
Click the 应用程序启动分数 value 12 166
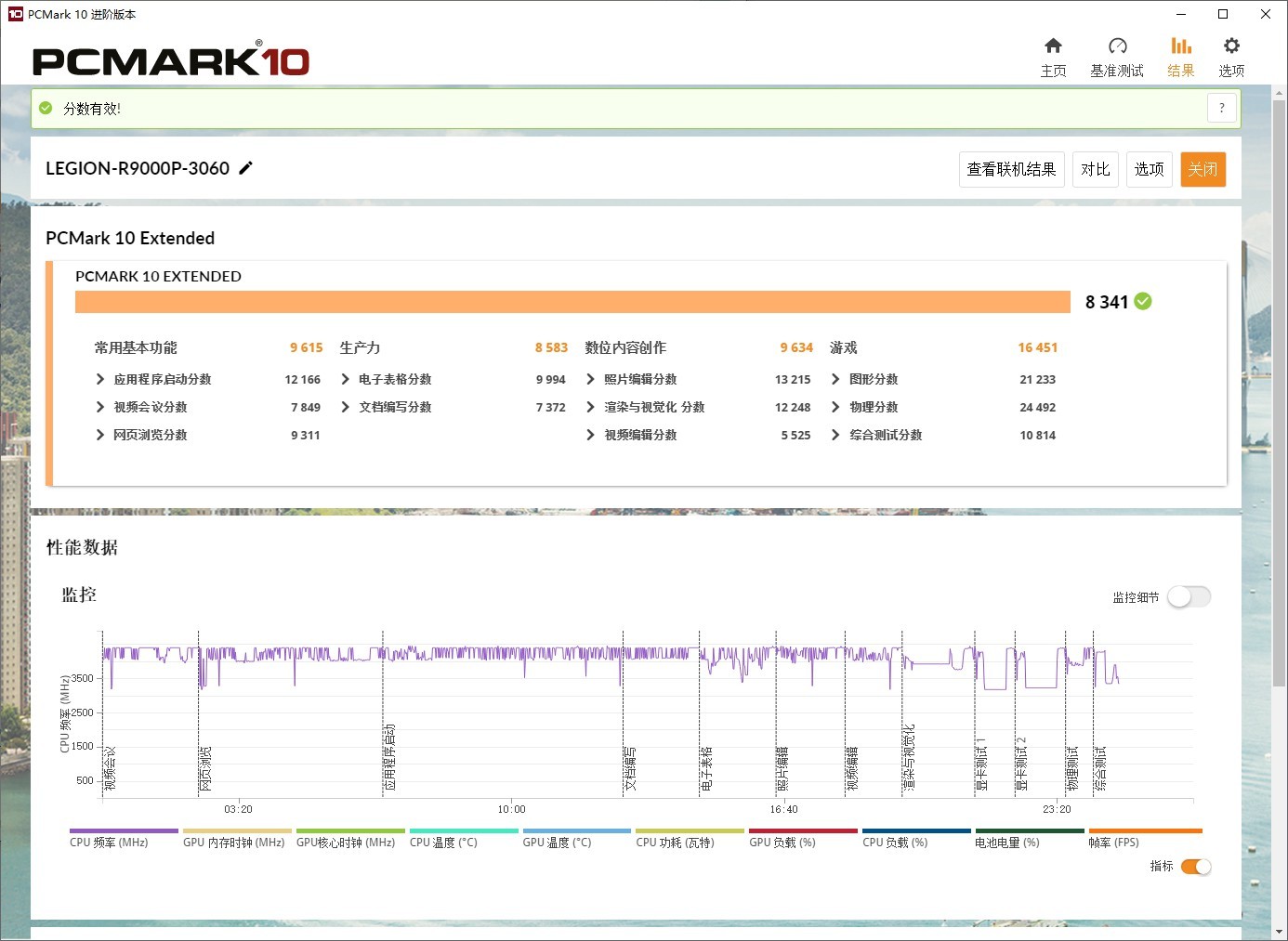(x=302, y=379)
